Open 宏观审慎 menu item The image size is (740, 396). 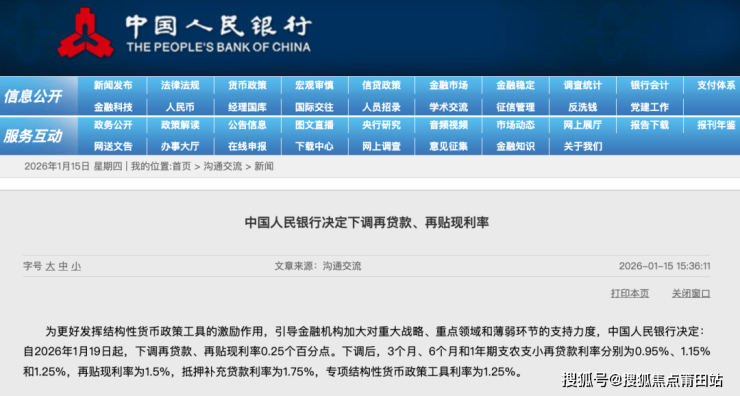click(314, 85)
